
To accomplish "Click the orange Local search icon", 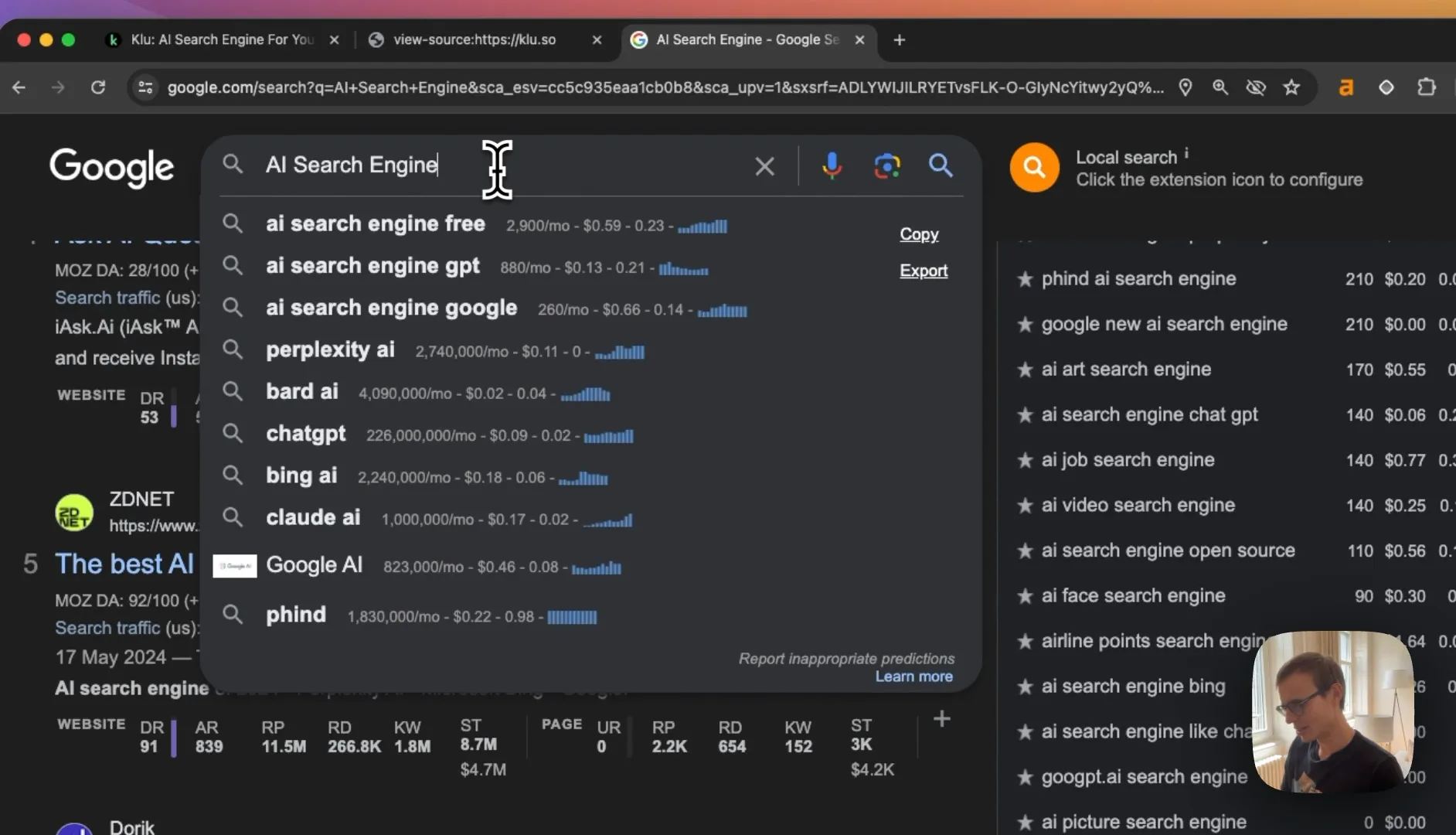I will (1034, 167).
